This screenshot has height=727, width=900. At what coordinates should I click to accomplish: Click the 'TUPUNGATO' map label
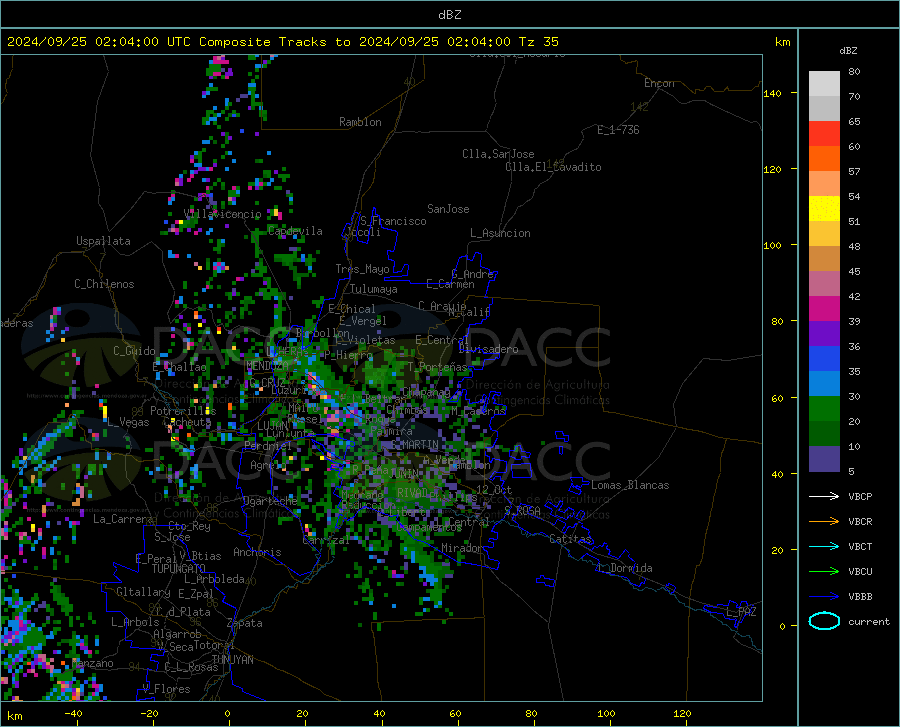coord(179,569)
